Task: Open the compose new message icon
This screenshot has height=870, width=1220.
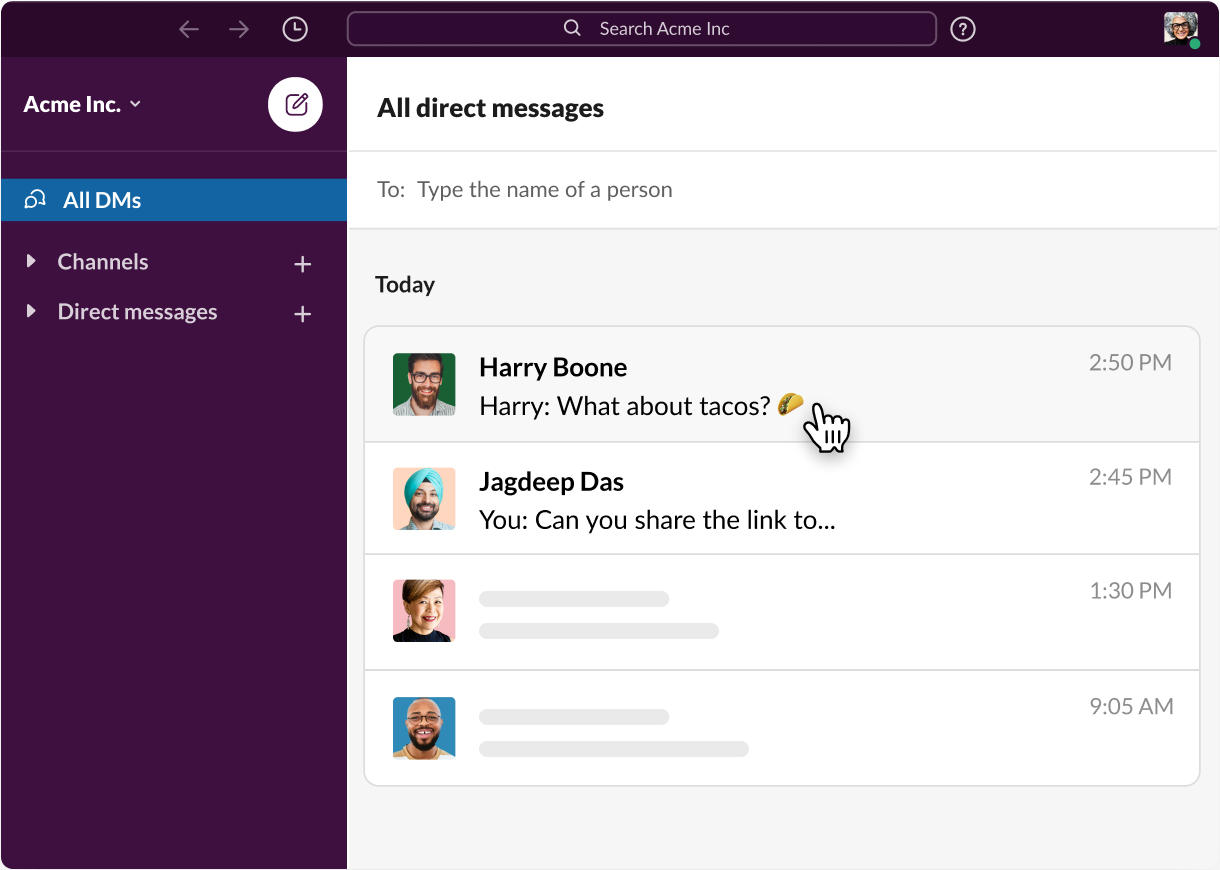Action: tap(295, 104)
